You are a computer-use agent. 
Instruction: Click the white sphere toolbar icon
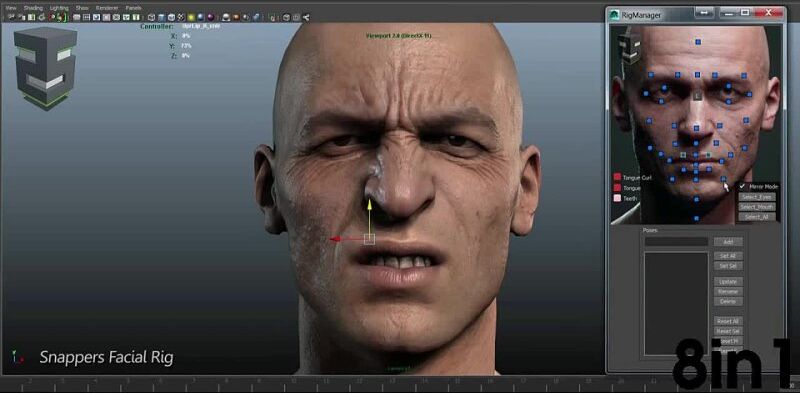(226, 17)
